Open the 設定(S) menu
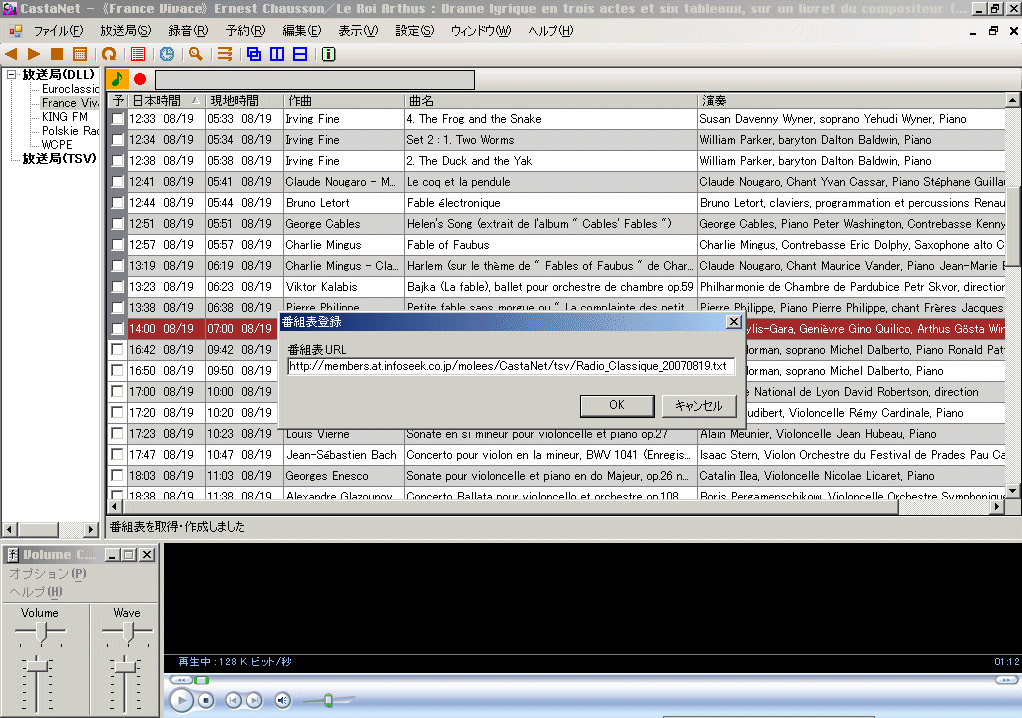1022x718 pixels. (x=414, y=31)
